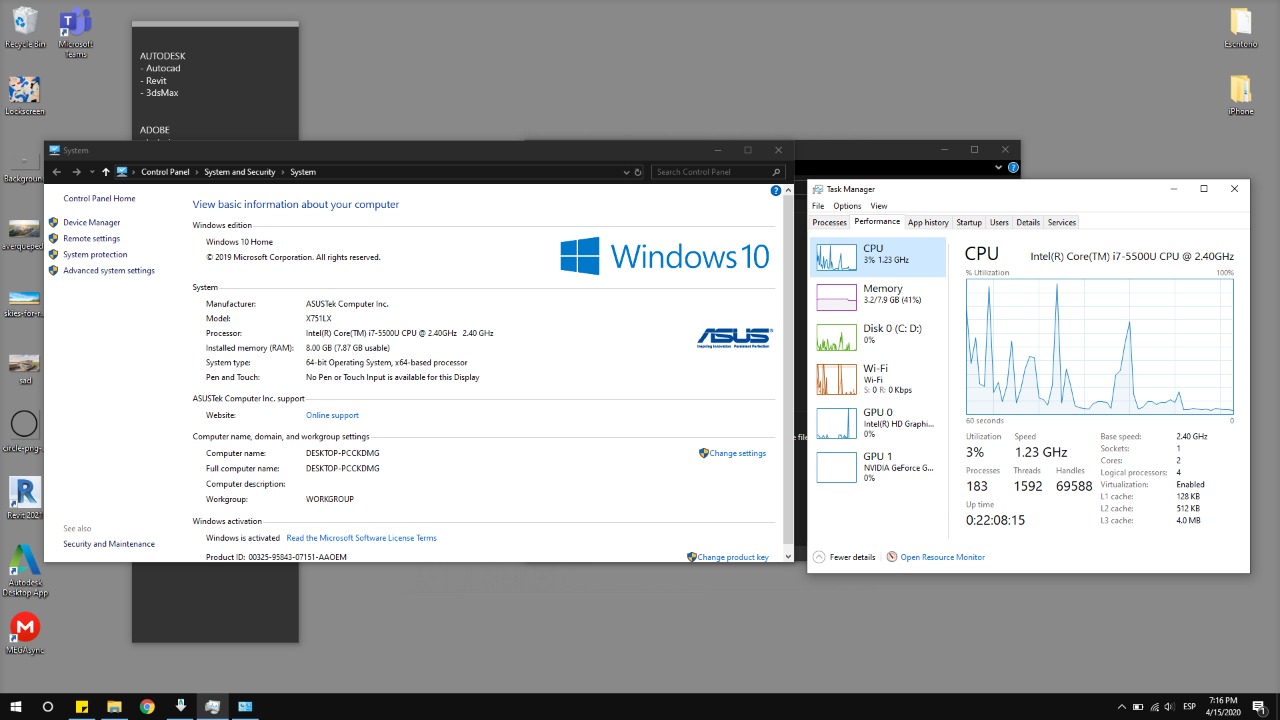Open Google Chrome from the taskbar

(x=147, y=707)
